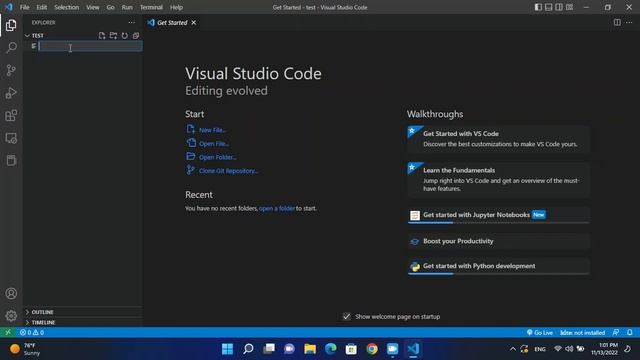640x360 pixels.
Task: Start Go Live server from status bar
Action: click(x=540, y=332)
